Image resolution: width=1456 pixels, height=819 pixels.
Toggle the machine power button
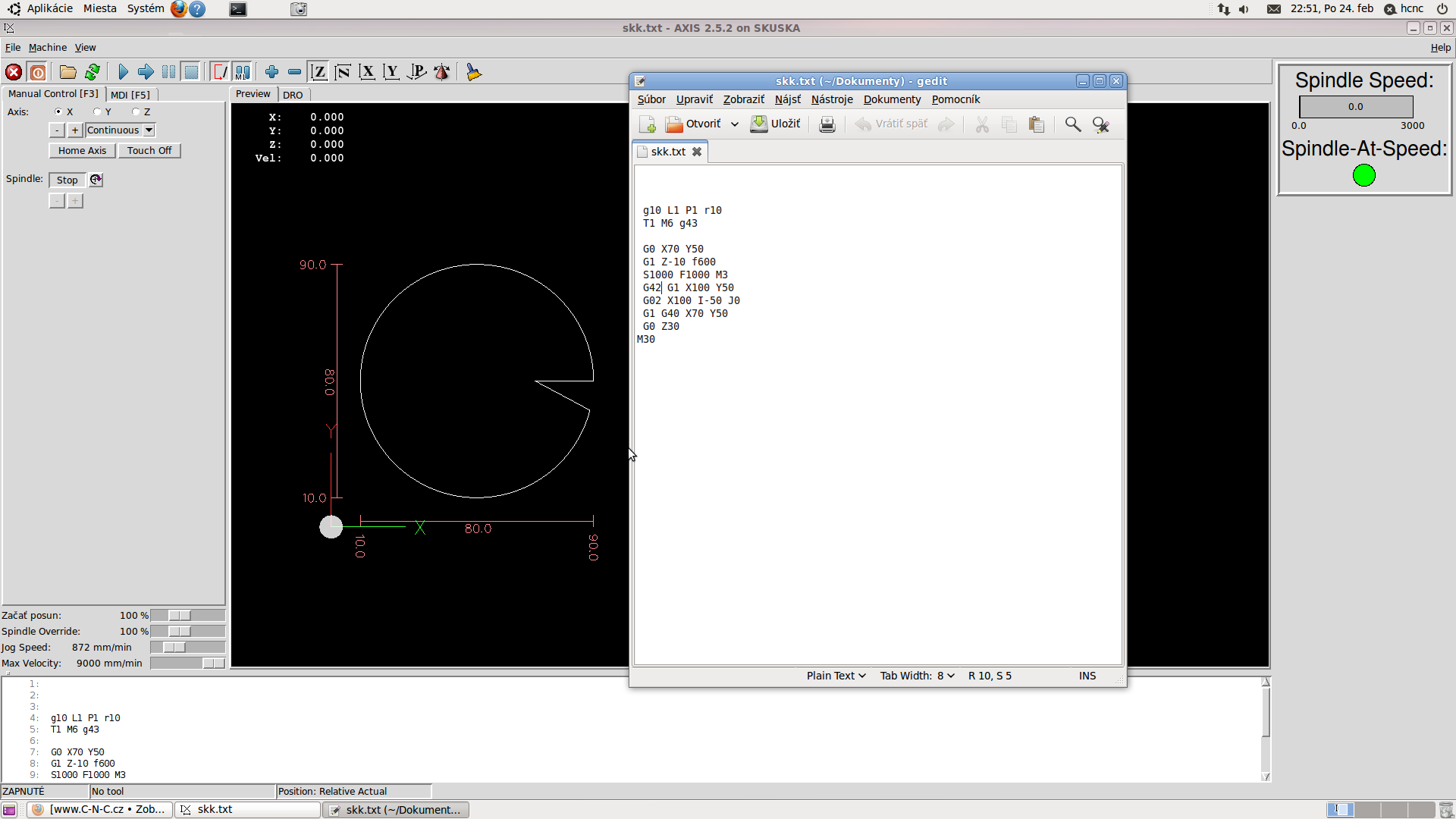pos(38,72)
